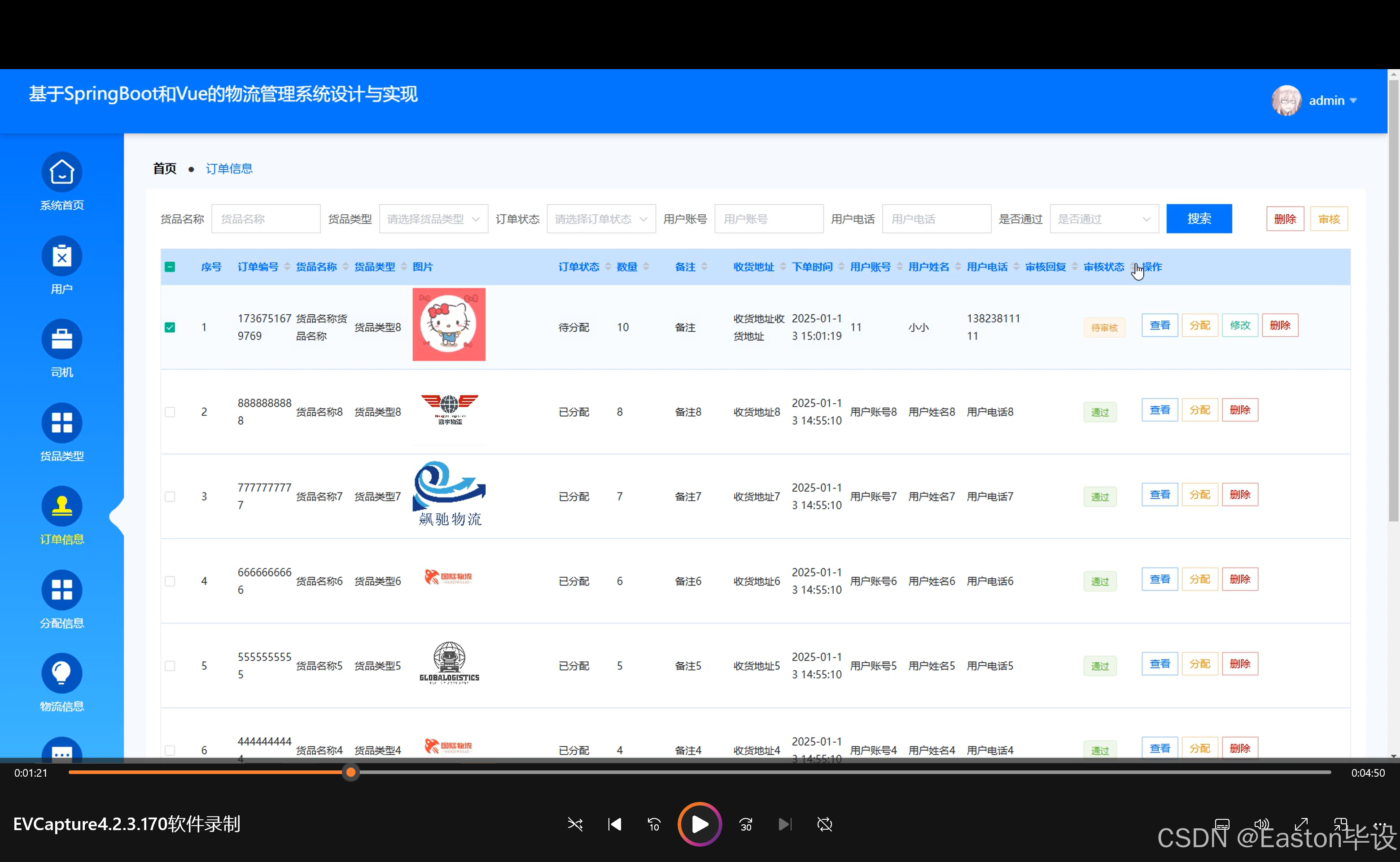1400x862 pixels.
Task: Click the page vertical scrollbar
Action: click(1394, 300)
